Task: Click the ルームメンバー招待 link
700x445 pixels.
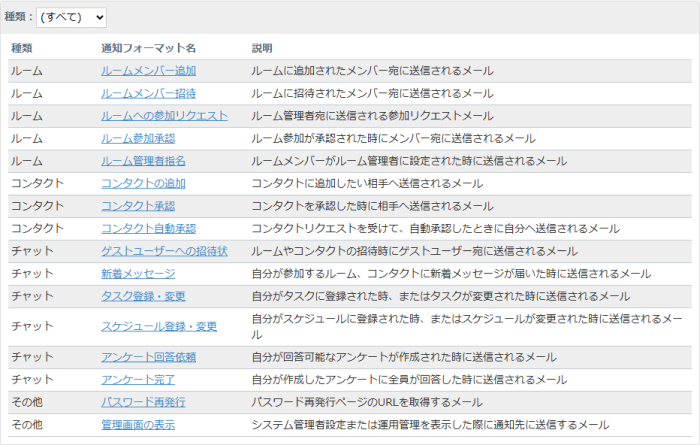Action: click(148, 93)
